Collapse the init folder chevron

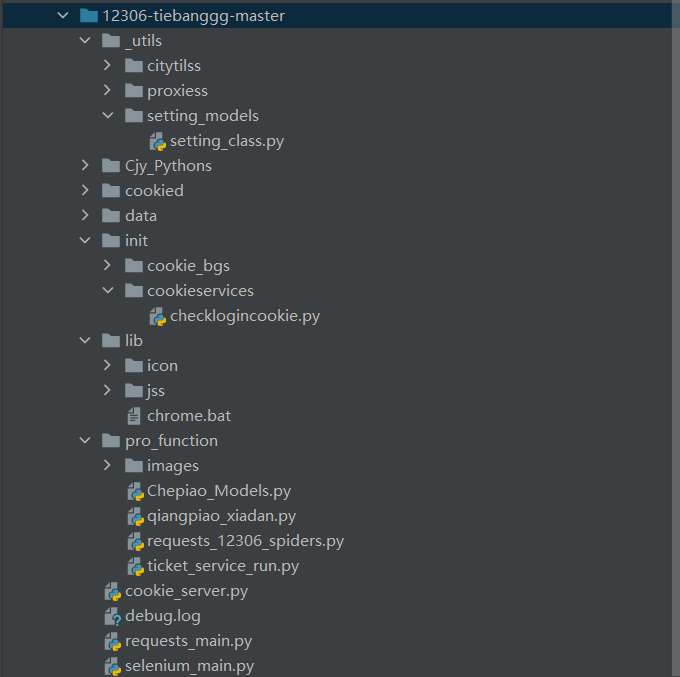tap(85, 240)
